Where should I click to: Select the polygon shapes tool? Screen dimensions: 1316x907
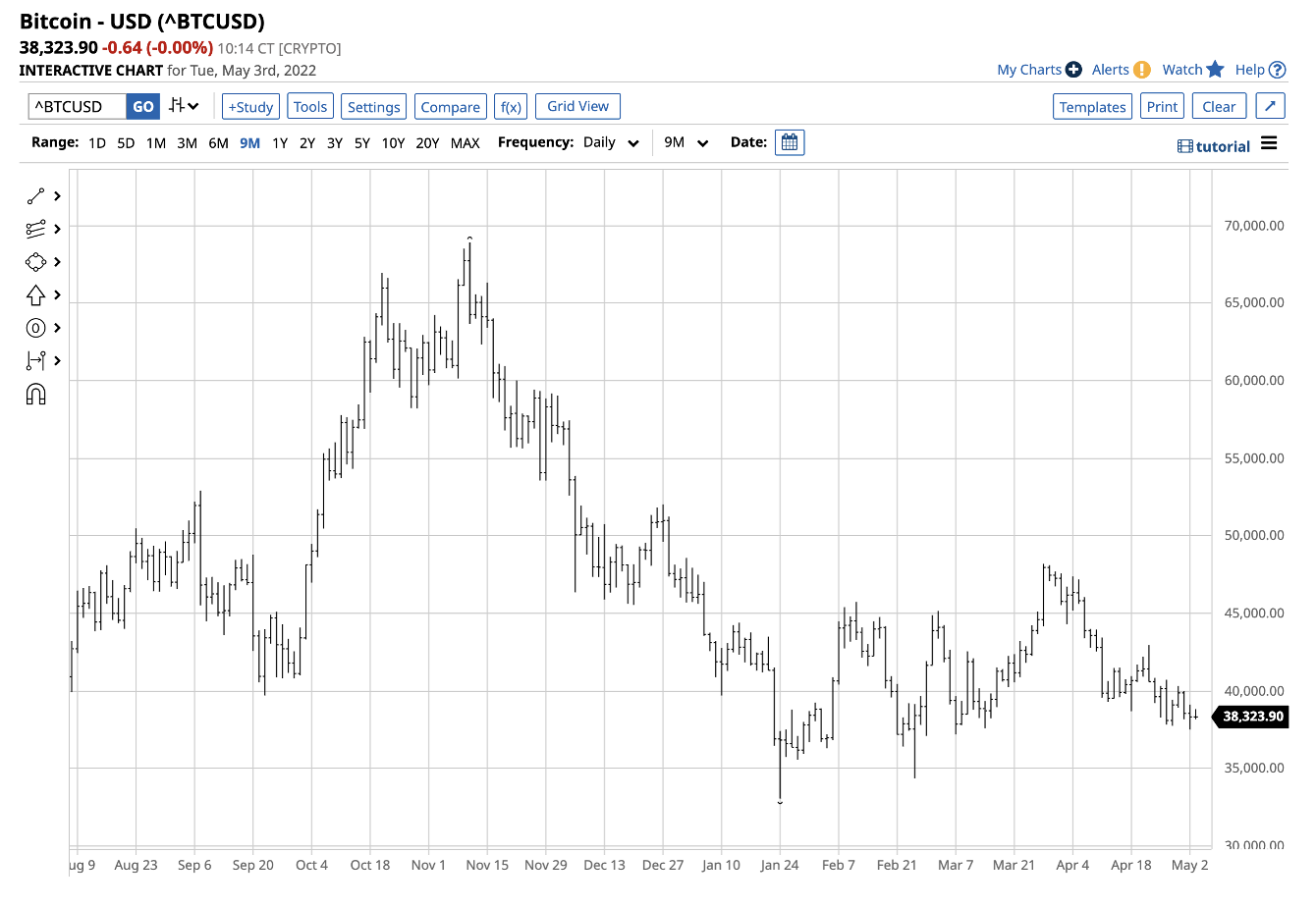coord(35,262)
